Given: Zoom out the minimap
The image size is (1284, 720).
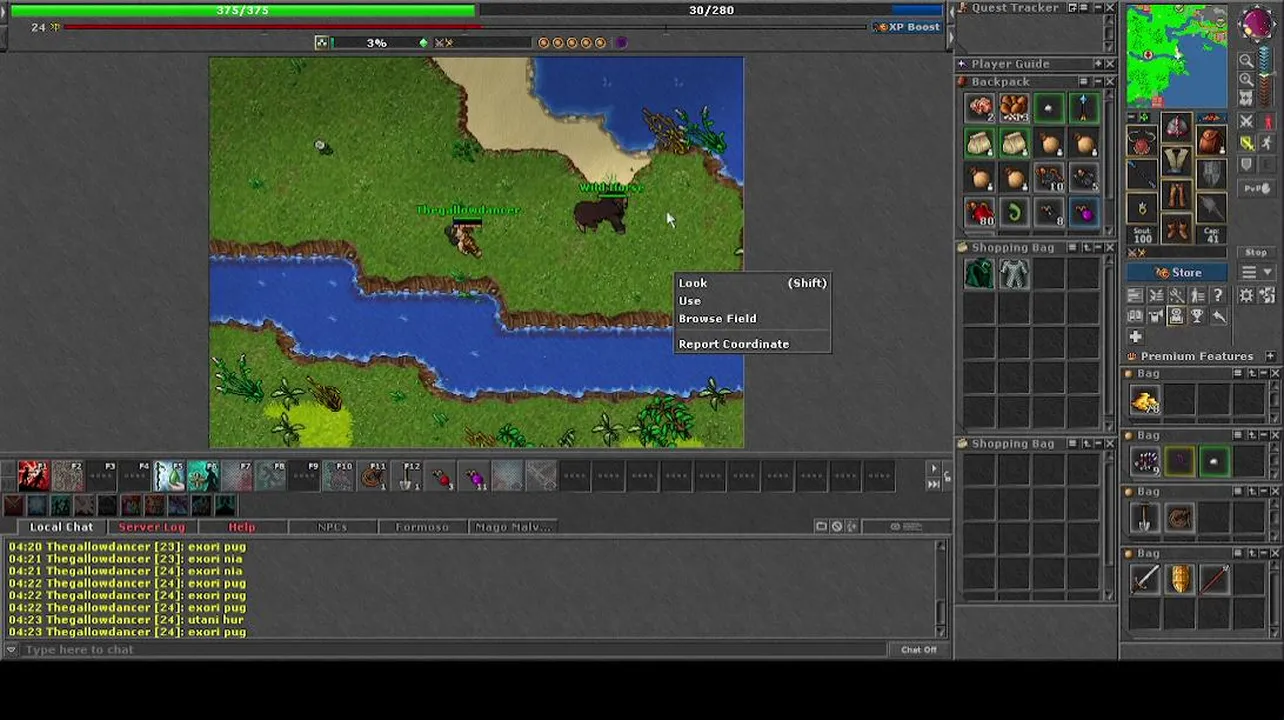Looking at the screenshot, I should click(x=1247, y=61).
